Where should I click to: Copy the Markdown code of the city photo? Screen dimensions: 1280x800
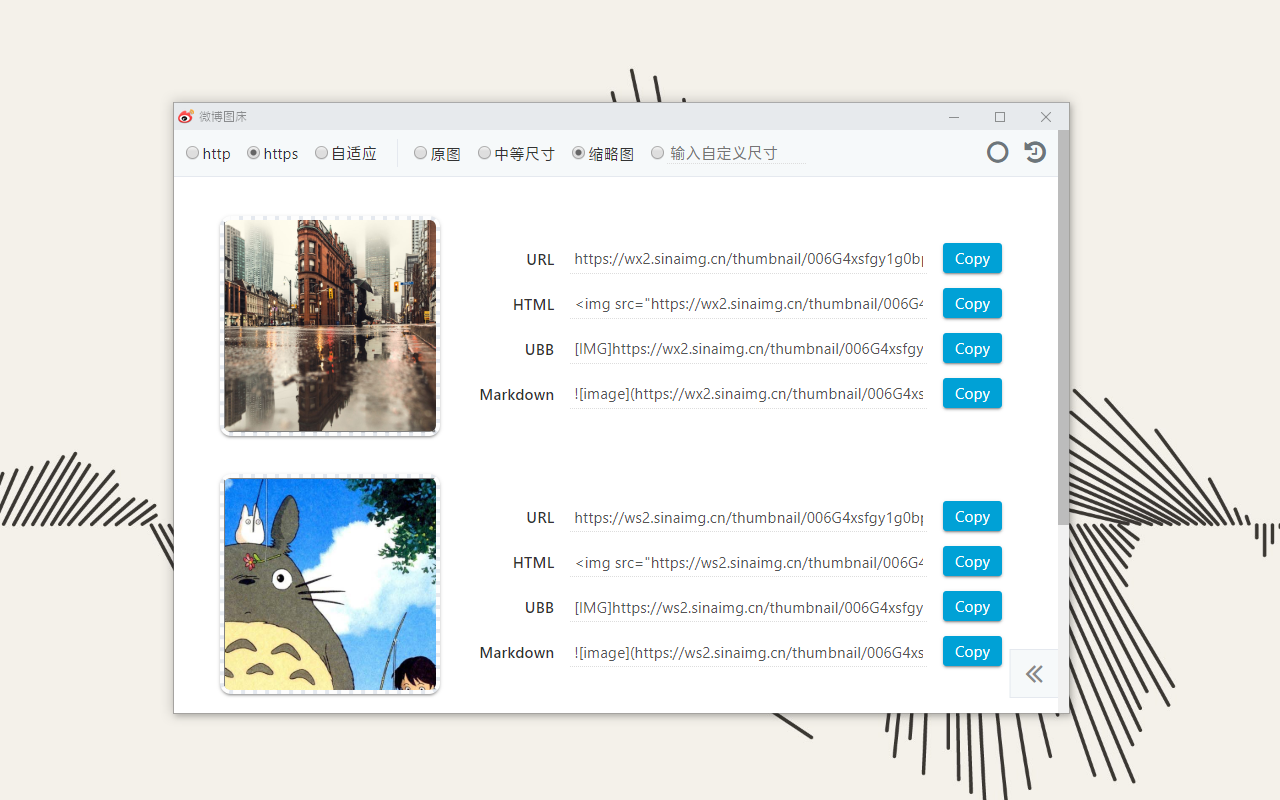(x=971, y=393)
